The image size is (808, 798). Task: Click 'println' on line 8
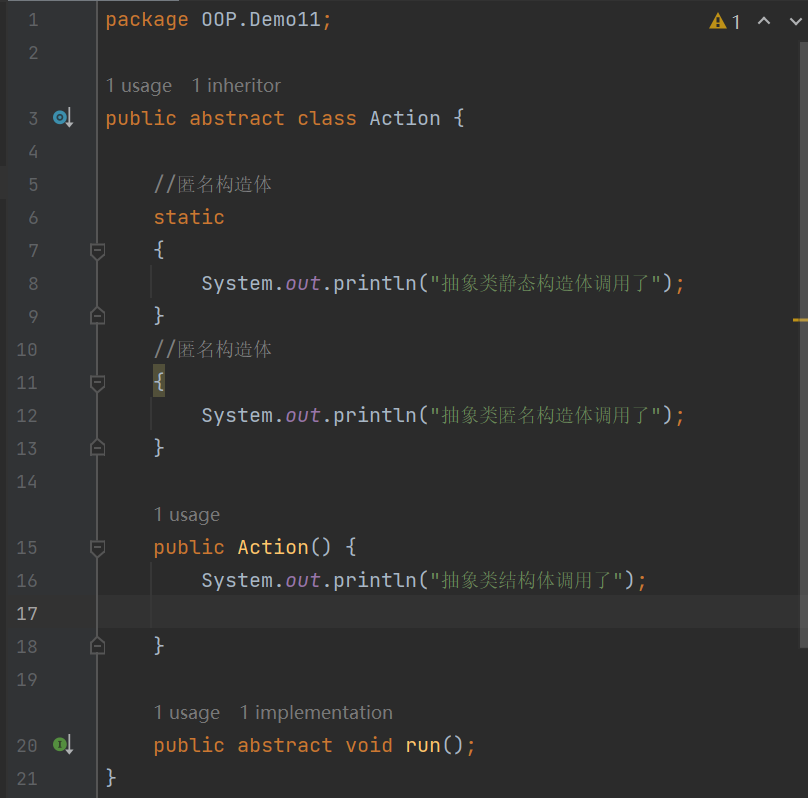[x=375, y=283]
